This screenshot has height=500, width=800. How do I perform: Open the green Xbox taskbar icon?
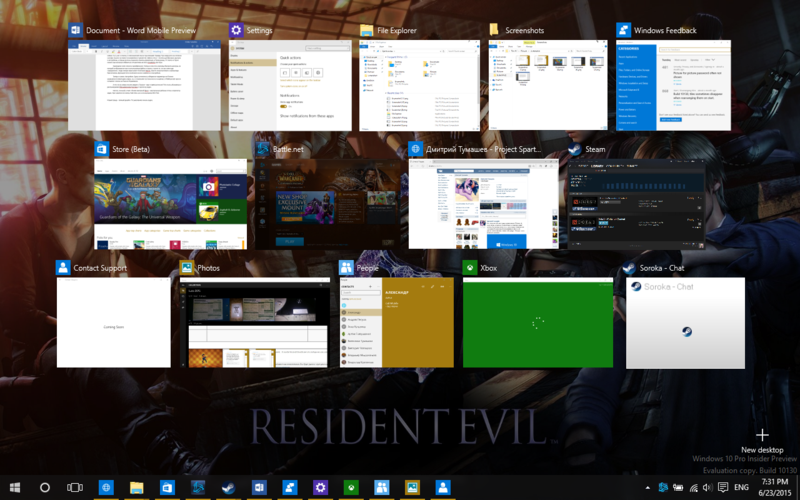pyautogui.click(x=351, y=488)
